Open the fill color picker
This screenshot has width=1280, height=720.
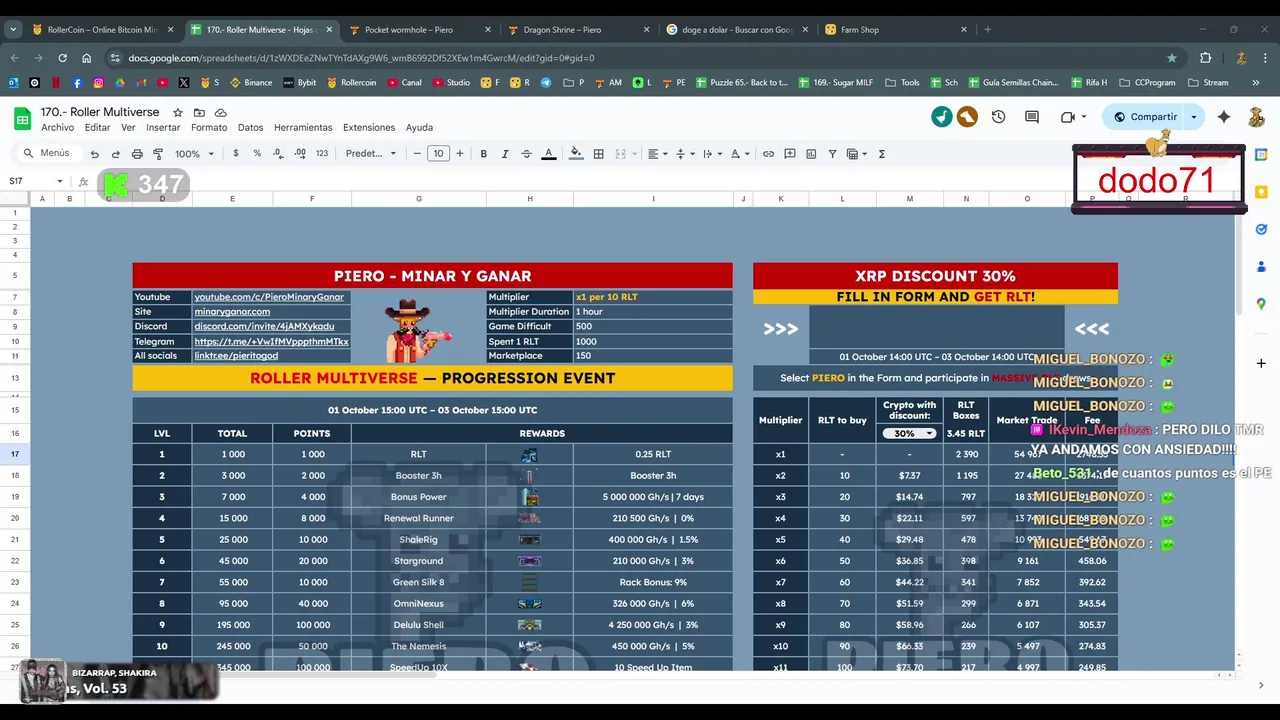[x=576, y=154]
